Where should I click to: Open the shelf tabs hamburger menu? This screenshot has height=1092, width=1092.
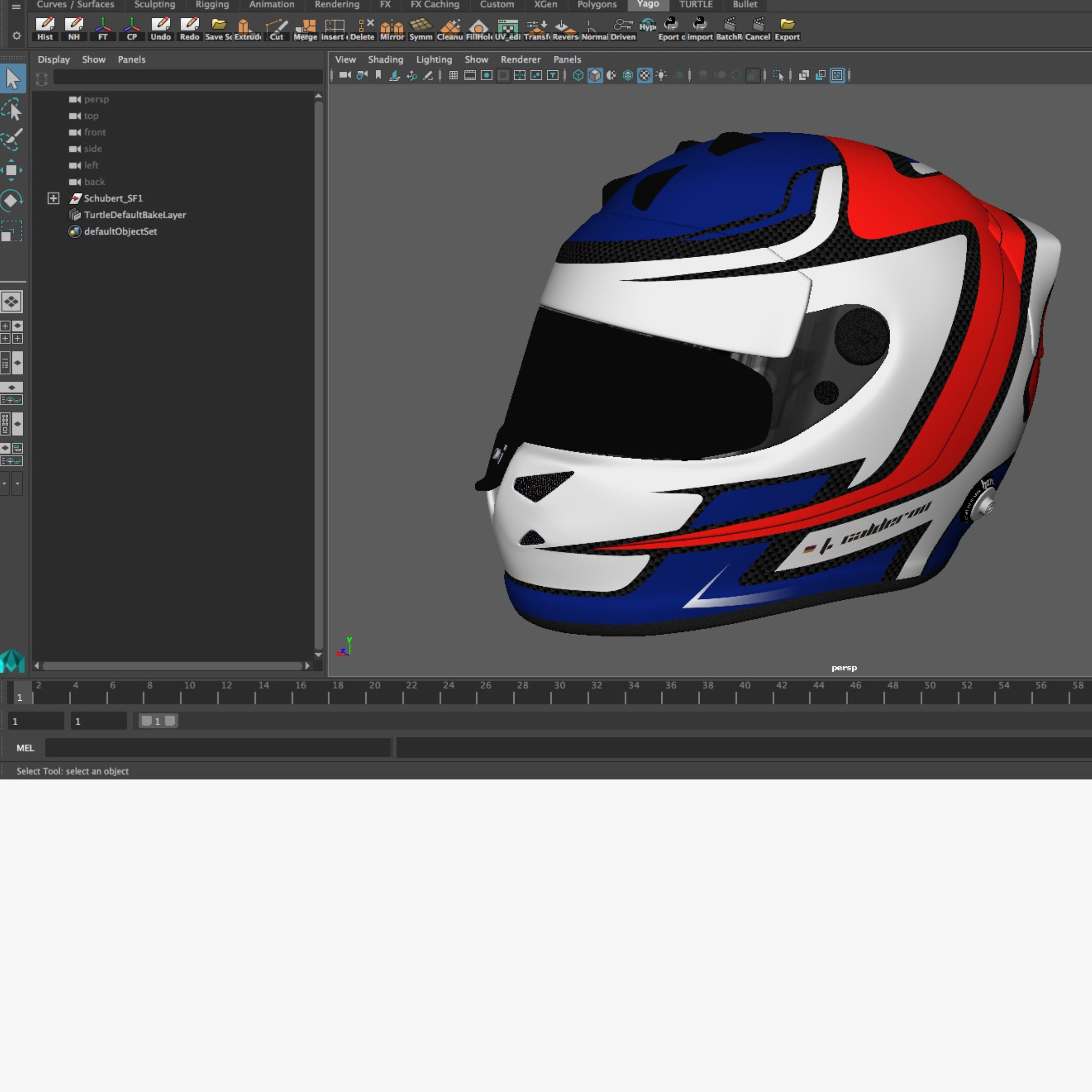click(x=17, y=7)
